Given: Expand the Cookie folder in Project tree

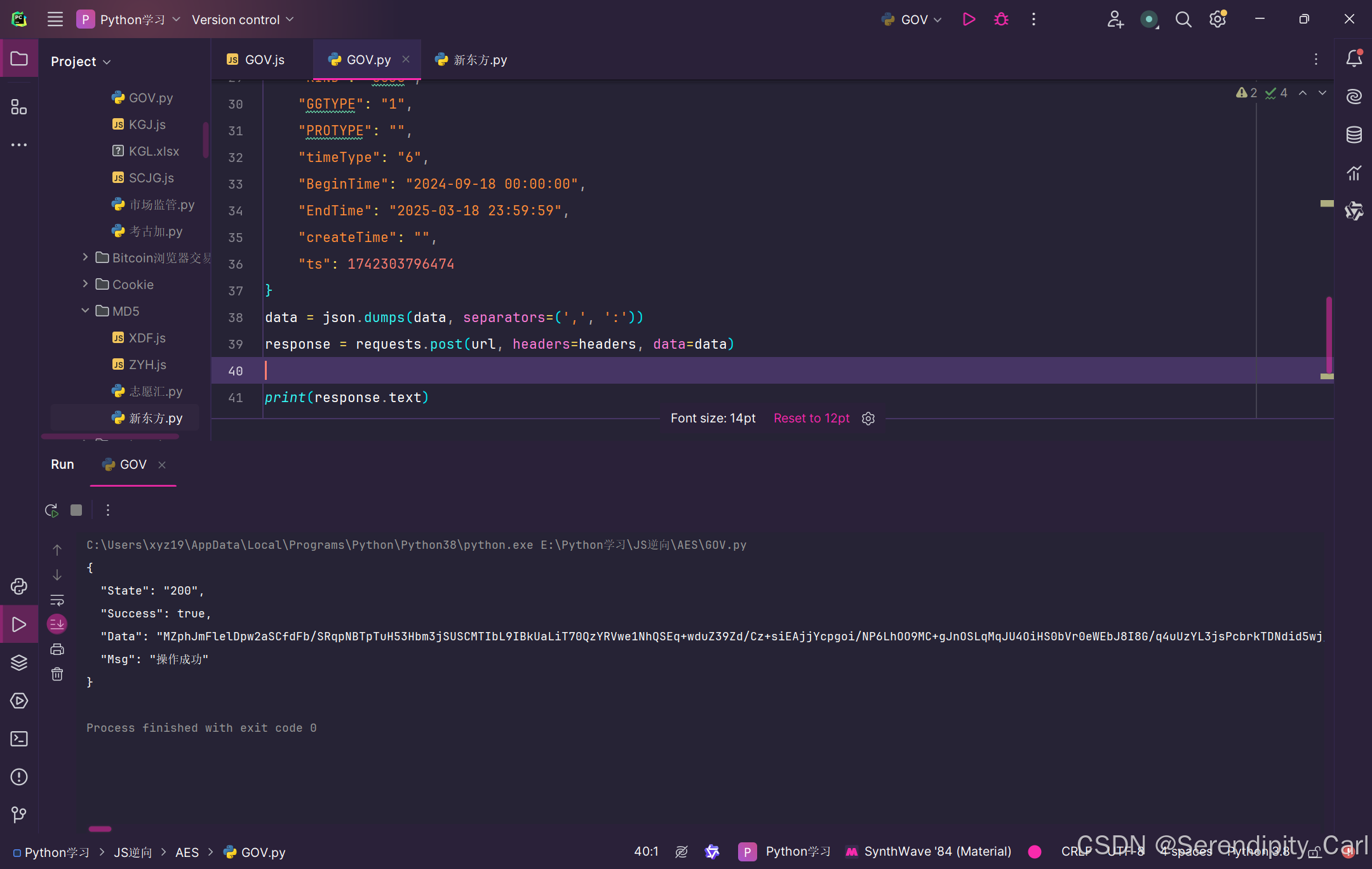Looking at the screenshot, I should click(x=86, y=284).
